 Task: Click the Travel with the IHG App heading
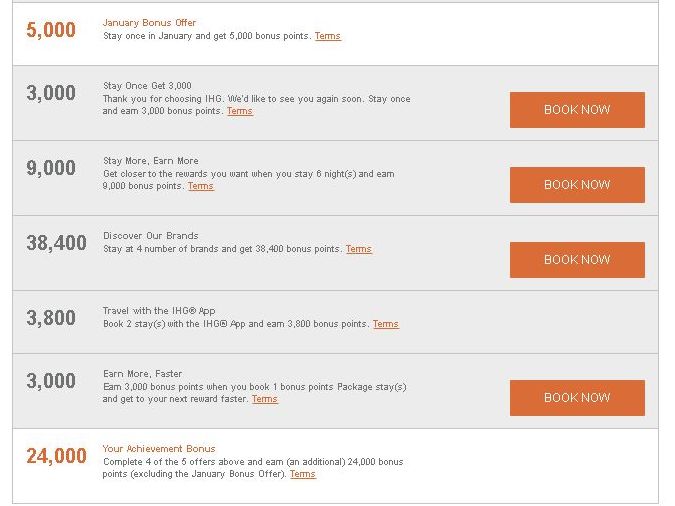tap(159, 311)
